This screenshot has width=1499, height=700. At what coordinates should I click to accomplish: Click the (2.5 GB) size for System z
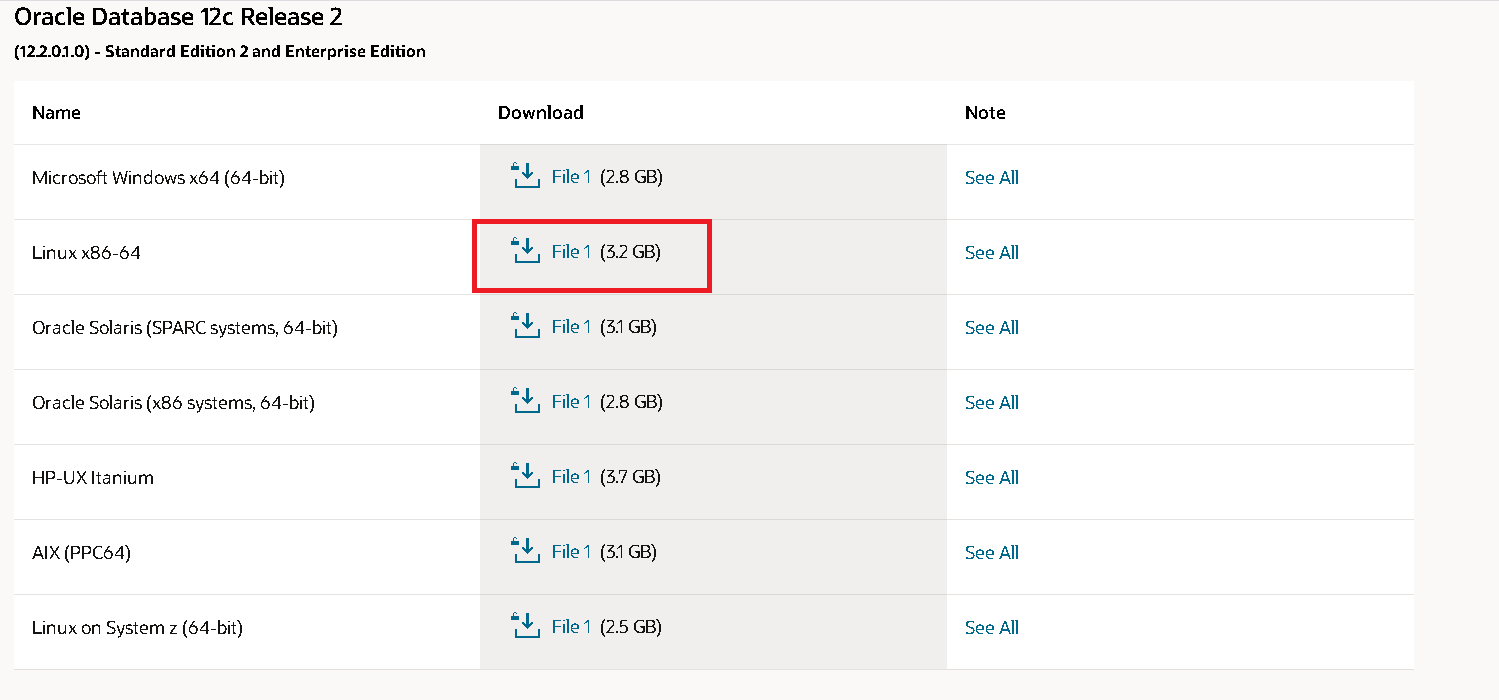tap(631, 627)
